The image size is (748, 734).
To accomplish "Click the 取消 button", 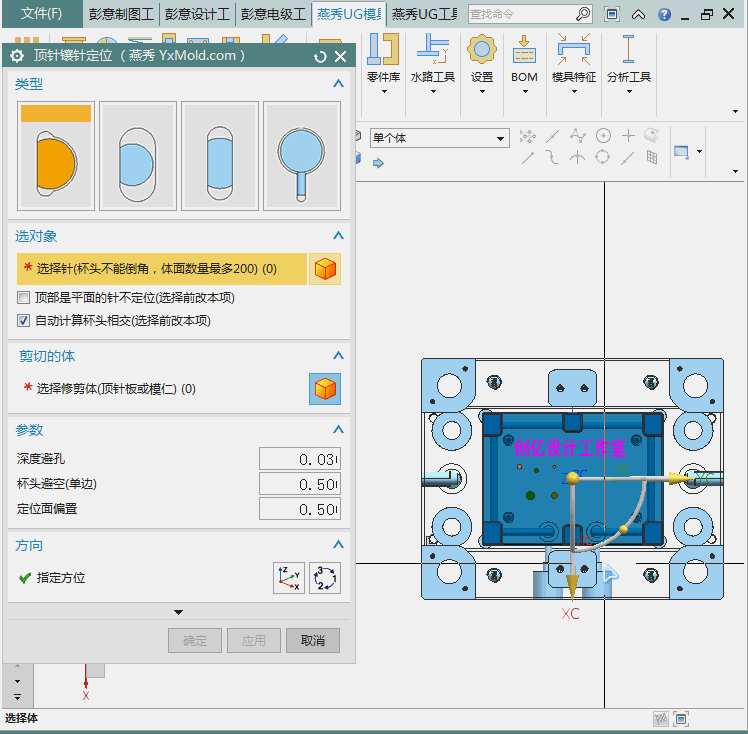I will pos(313,641).
